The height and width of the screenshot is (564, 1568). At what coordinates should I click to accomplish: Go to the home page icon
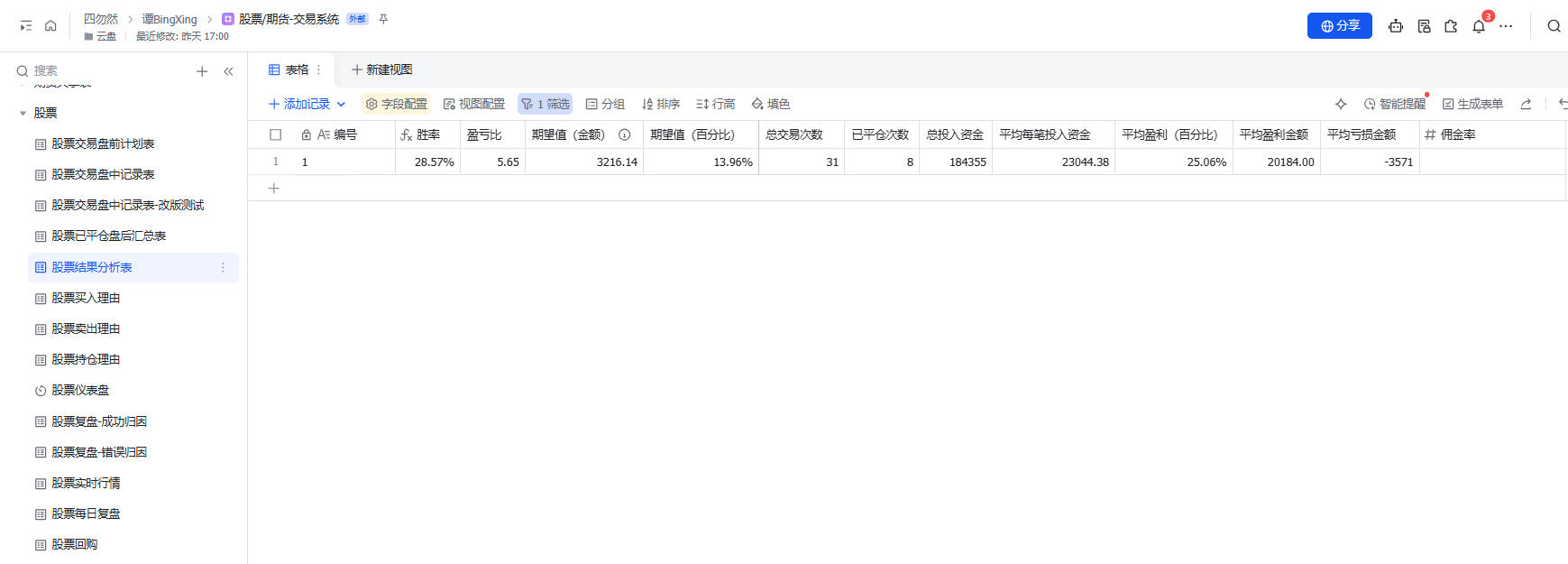[x=50, y=26]
